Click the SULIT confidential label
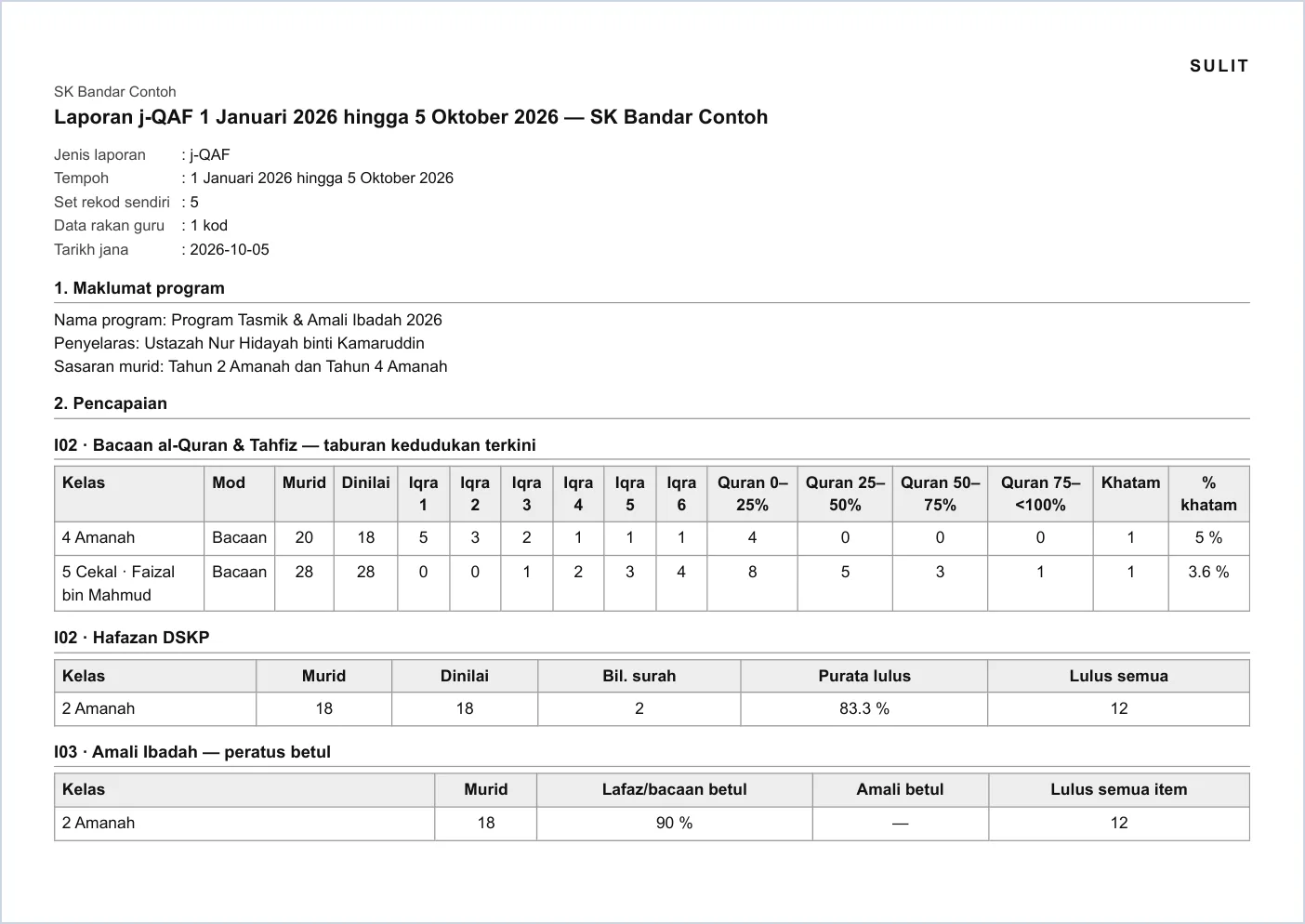This screenshot has height=924, width=1305. click(x=1219, y=66)
